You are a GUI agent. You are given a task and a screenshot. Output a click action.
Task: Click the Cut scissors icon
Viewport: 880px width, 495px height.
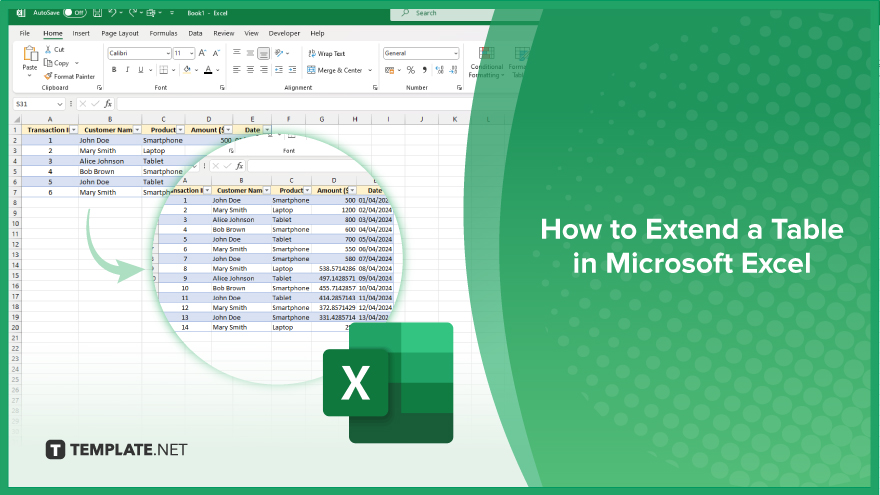coord(48,49)
